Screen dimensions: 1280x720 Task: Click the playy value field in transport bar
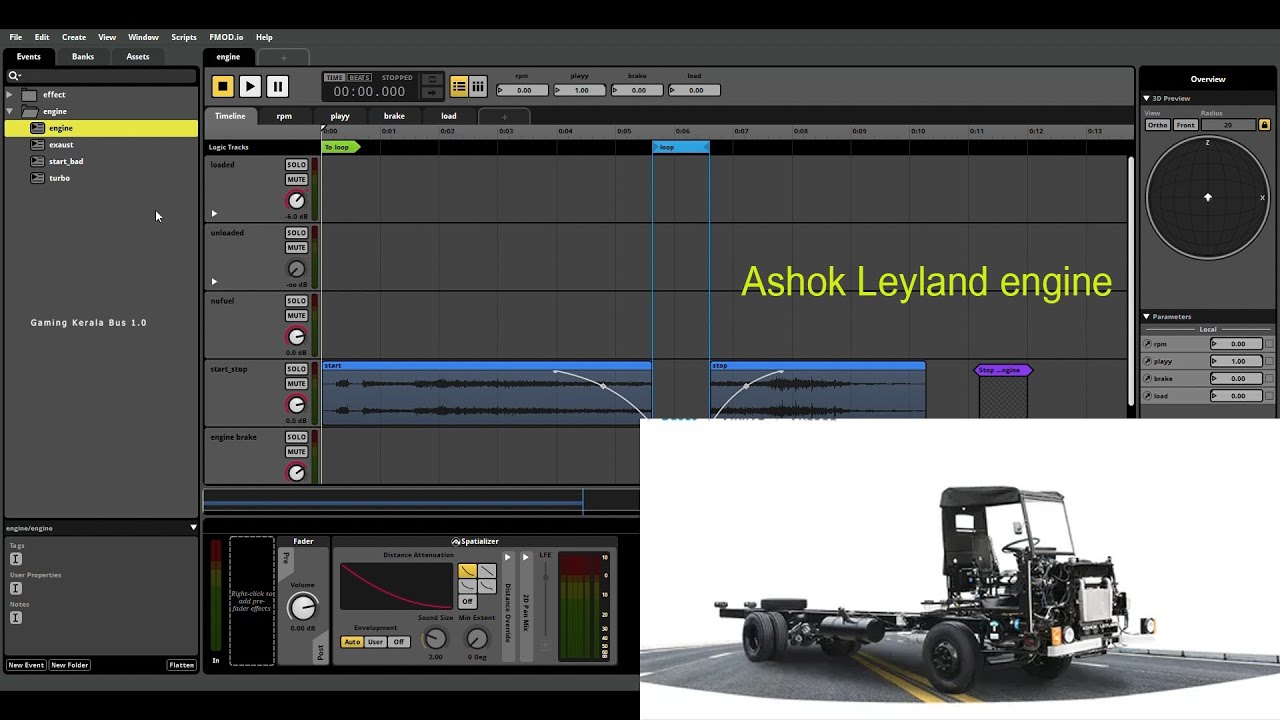tap(579, 90)
